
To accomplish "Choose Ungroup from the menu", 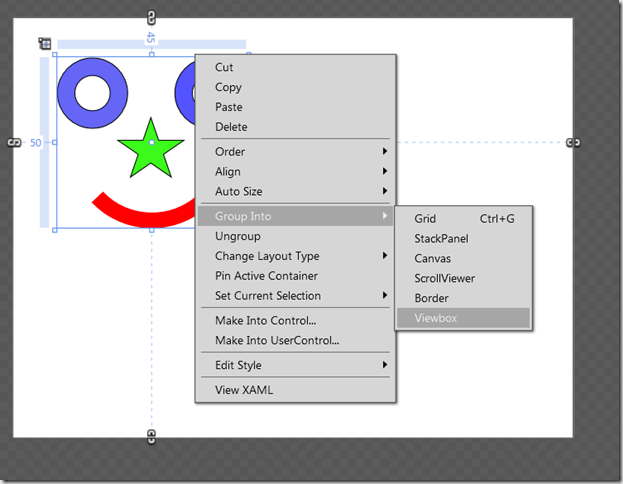I will pos(295,236).
